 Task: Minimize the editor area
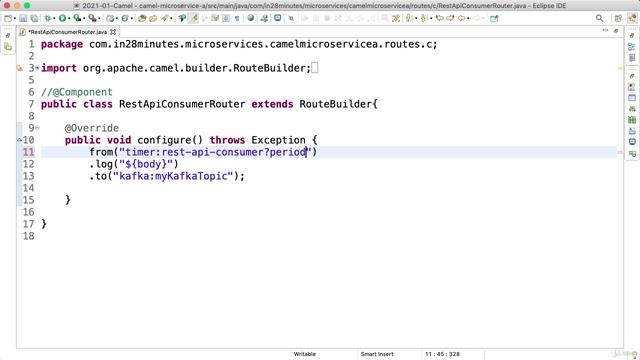(x=605, y=31)
